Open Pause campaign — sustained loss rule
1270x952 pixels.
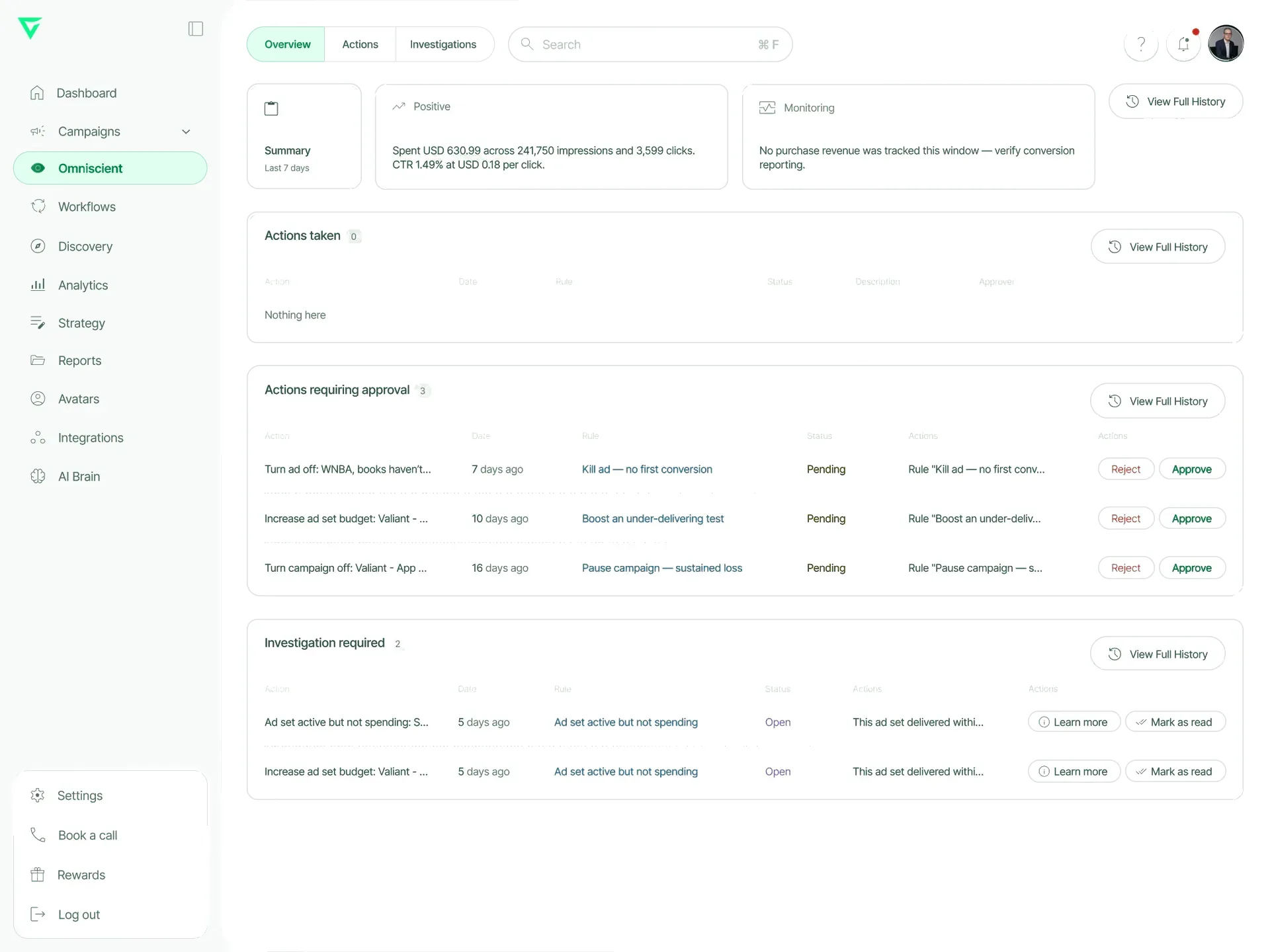click(x=662, y=568)
